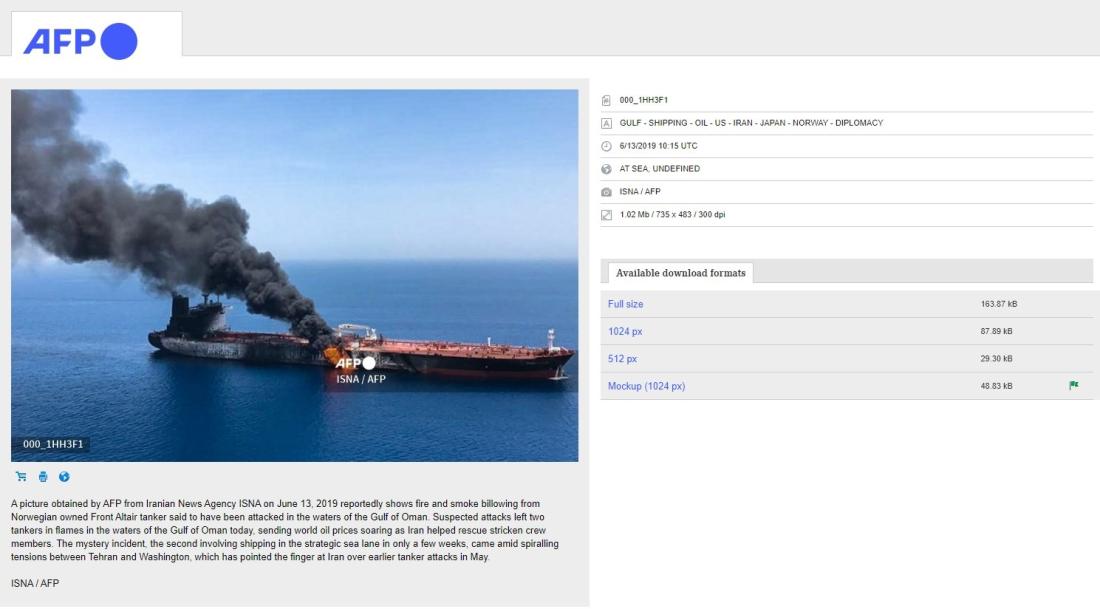Screen dimensions: 1100x609
Task: Click the clock icon beside the date
Action: pyautogui.click(x=606, y=146)
